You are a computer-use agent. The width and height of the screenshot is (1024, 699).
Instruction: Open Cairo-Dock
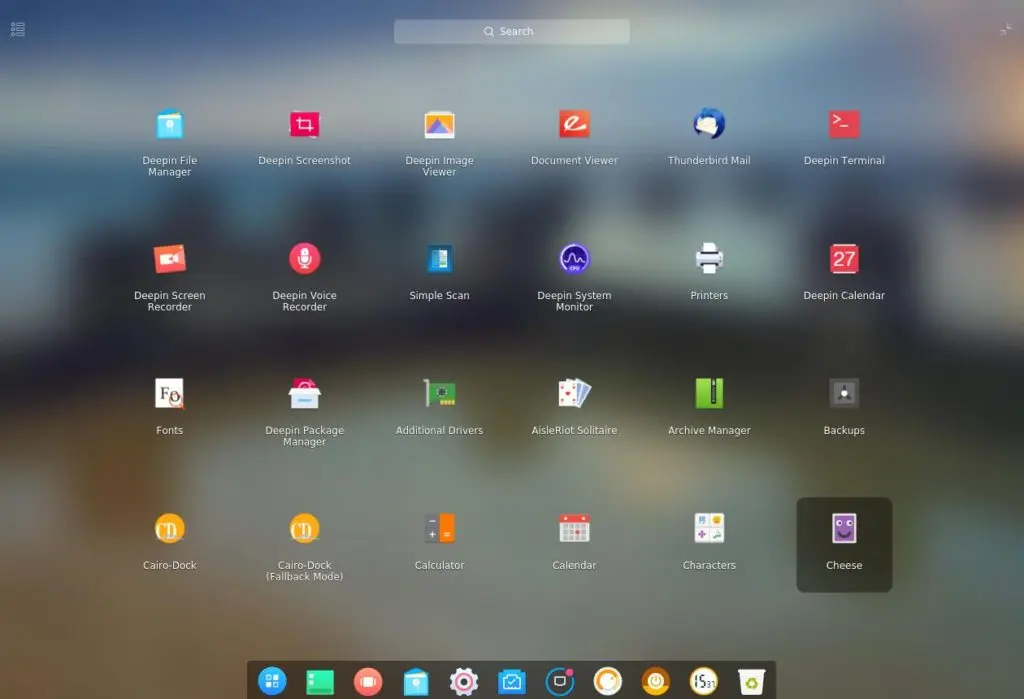[170, 529]
